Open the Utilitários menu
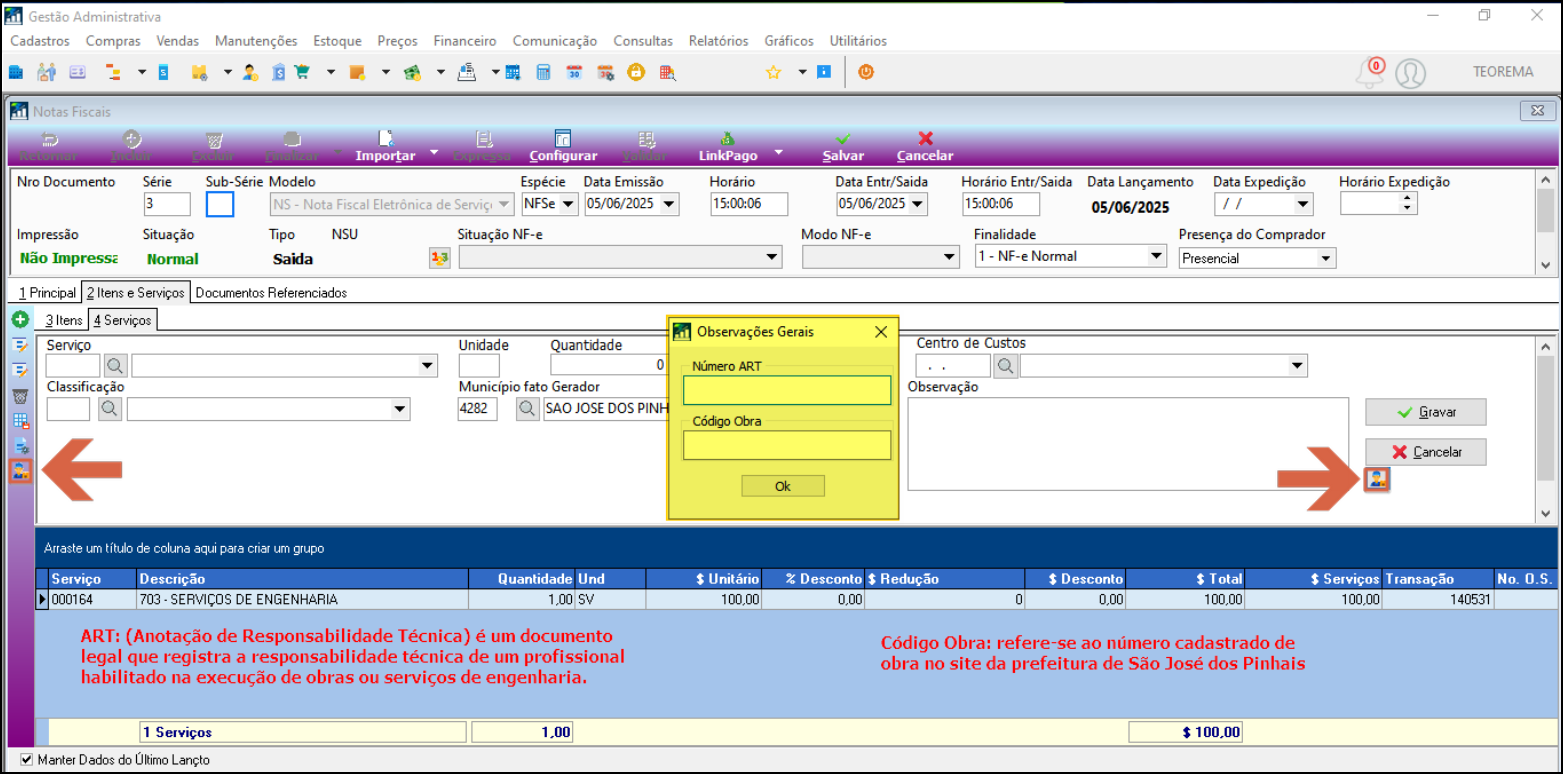Viewport: 1563px width, 774px height. point(858,41)
